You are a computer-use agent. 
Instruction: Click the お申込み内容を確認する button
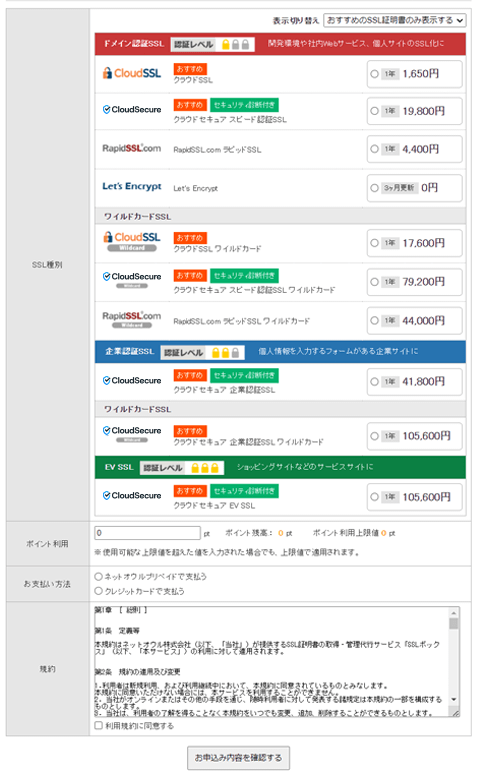[238, 758]
